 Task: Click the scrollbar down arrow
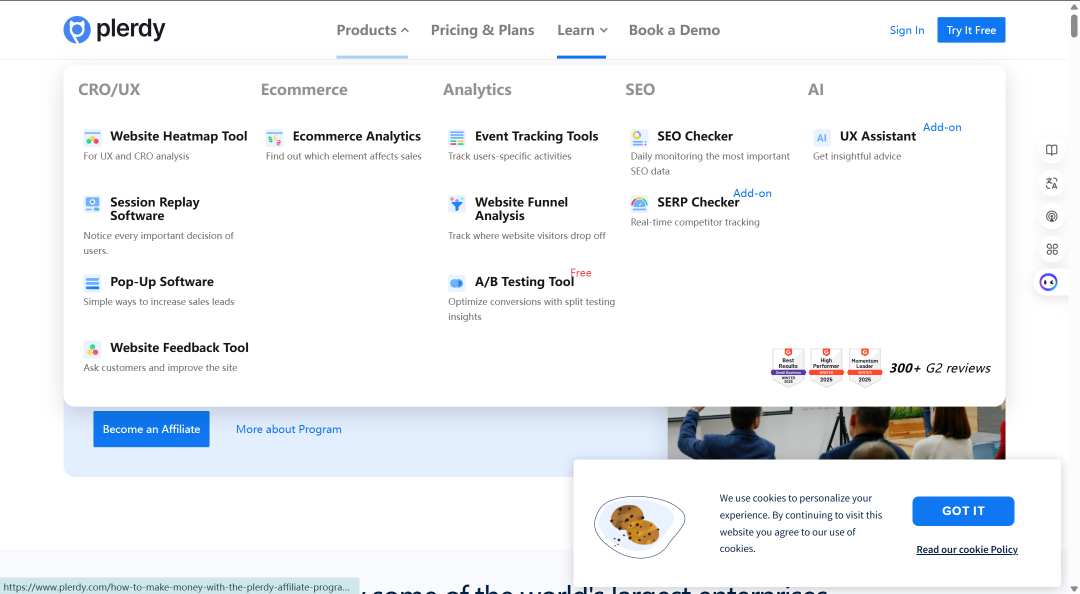tap(1074, 588)
